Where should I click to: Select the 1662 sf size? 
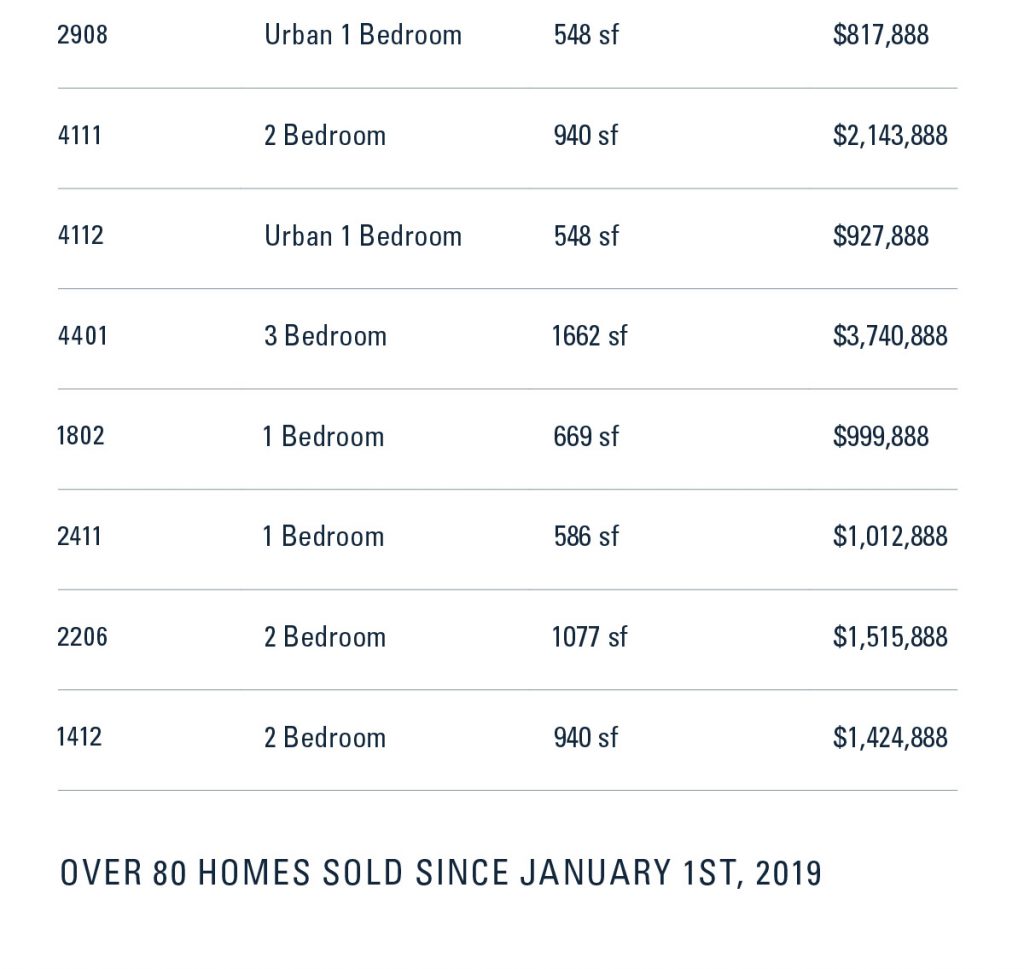[x=589, y=336]
